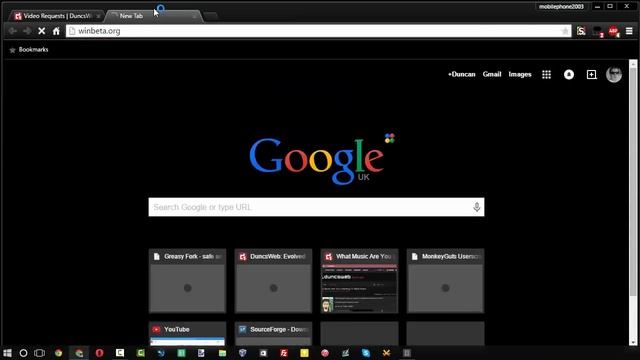The image size is (640, 360).
Task: Click the back navigation arrow
Action: click(12, 31)
